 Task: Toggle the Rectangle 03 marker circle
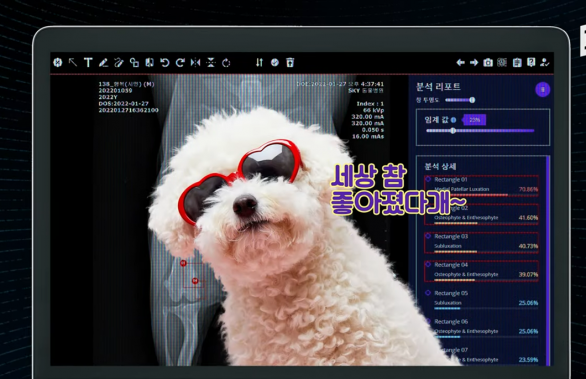point(428,236)
